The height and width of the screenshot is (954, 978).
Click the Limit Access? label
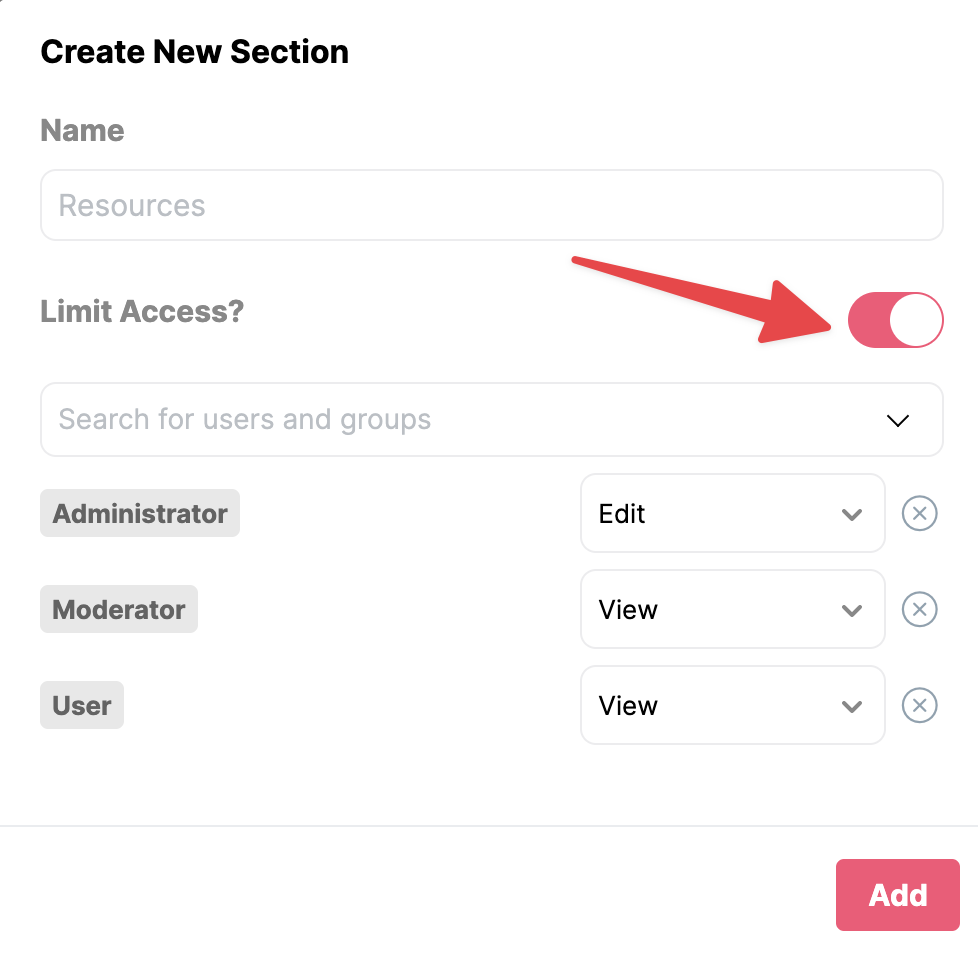click(x=142, y=311)
